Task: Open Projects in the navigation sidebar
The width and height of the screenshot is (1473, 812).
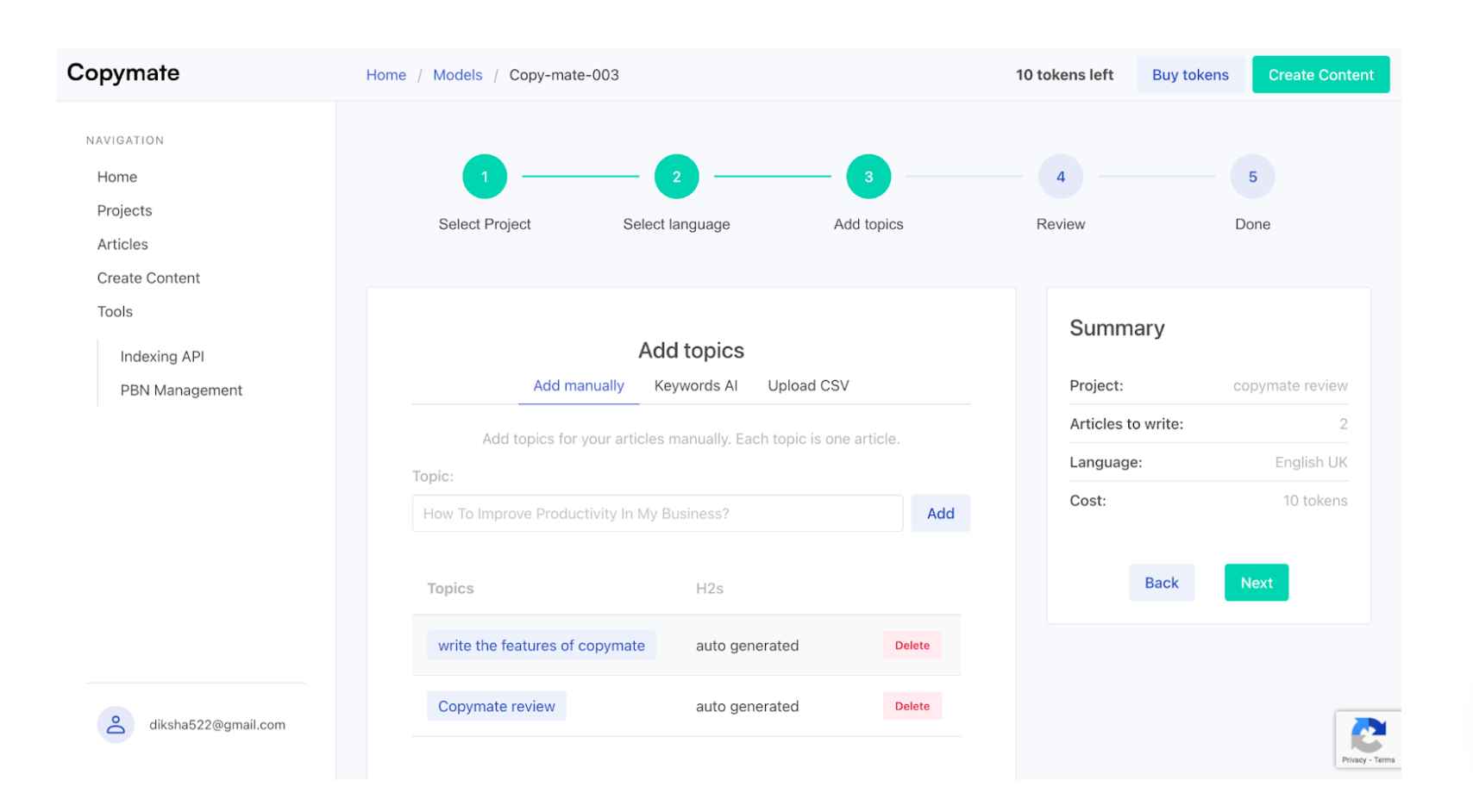Action: [124, 210]
